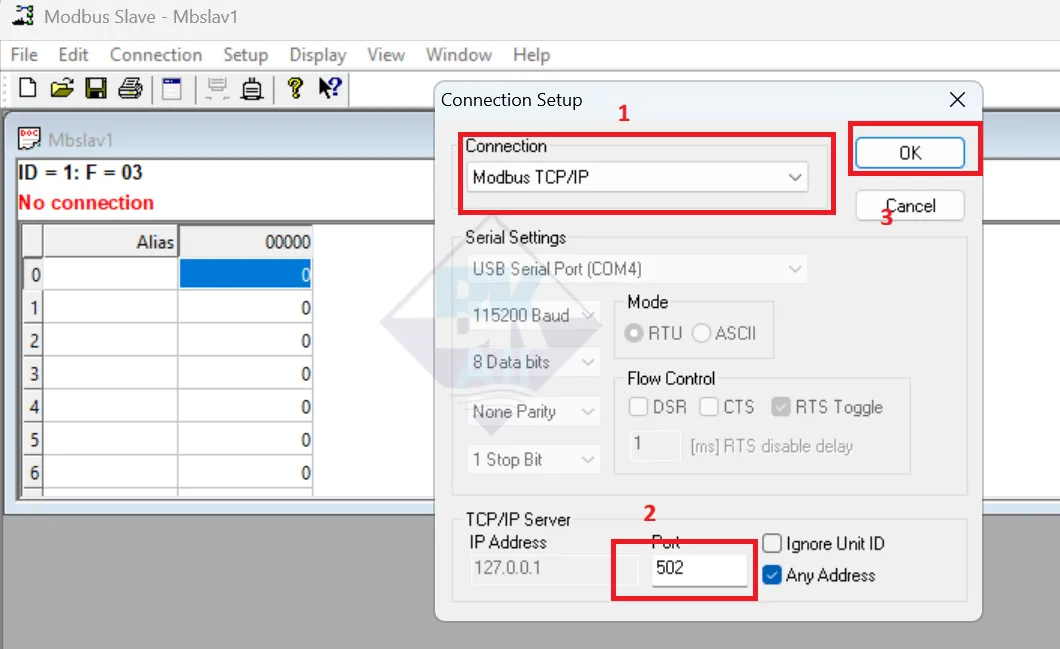Click the Print toolbar icon
The image size is (1060, 649).
click(130, 88)
